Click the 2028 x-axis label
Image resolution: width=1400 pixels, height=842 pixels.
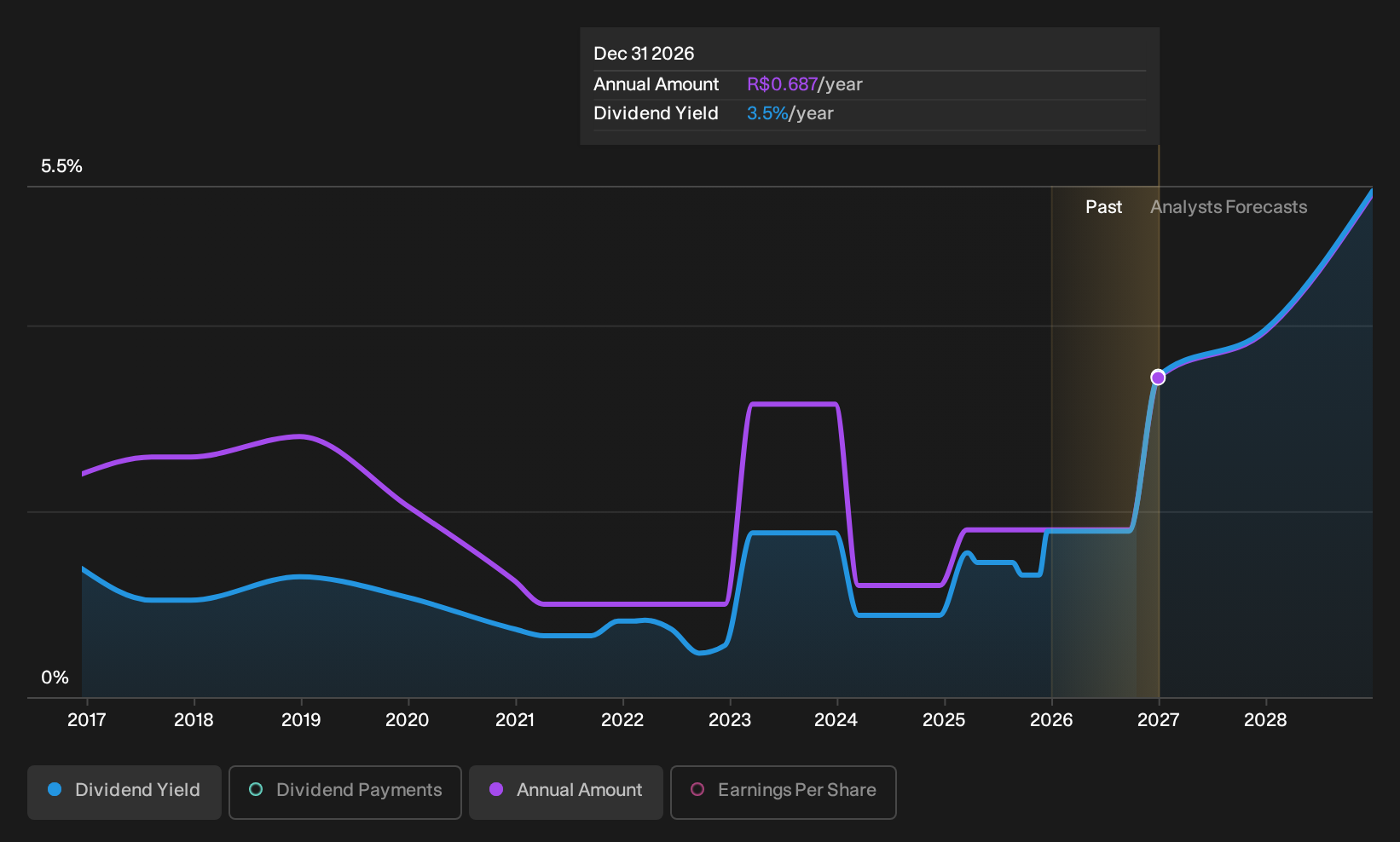1265,720
